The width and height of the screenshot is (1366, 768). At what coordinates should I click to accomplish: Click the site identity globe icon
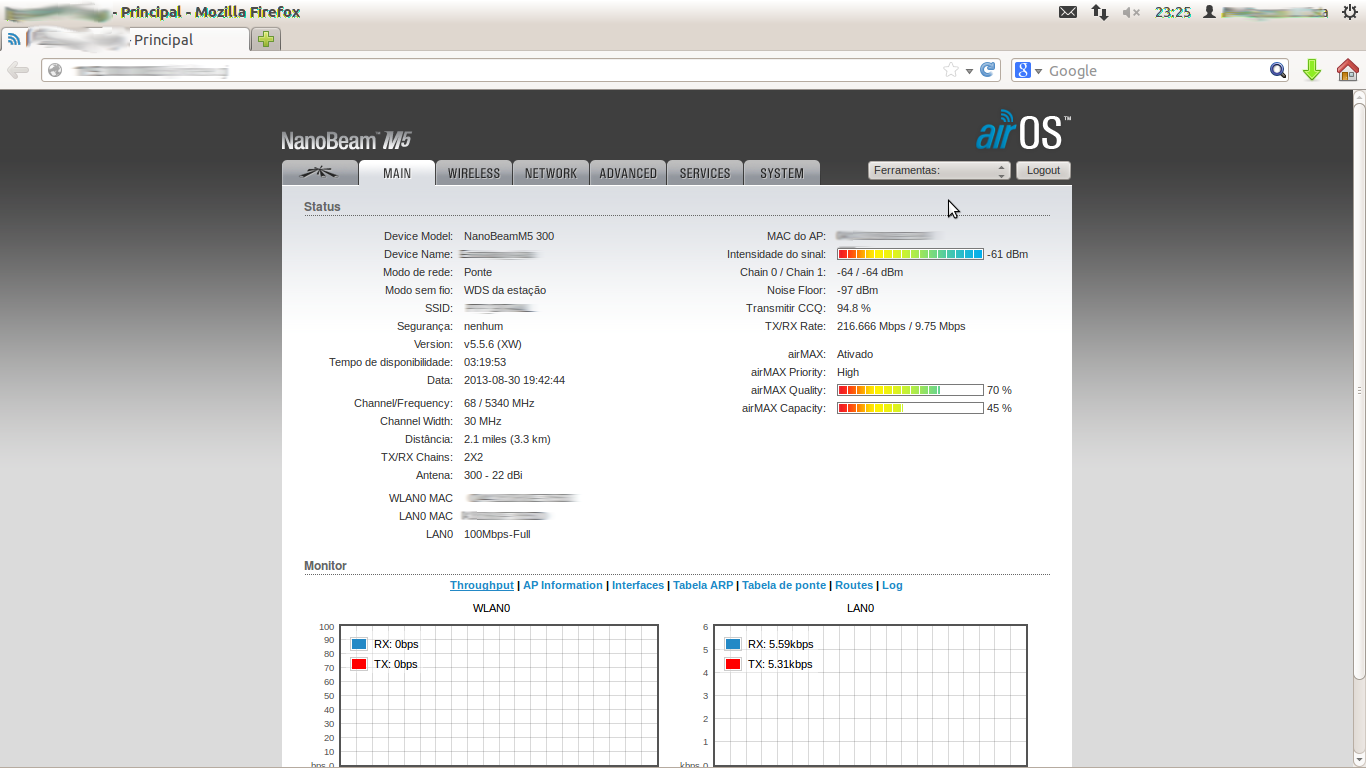[55, 70]
